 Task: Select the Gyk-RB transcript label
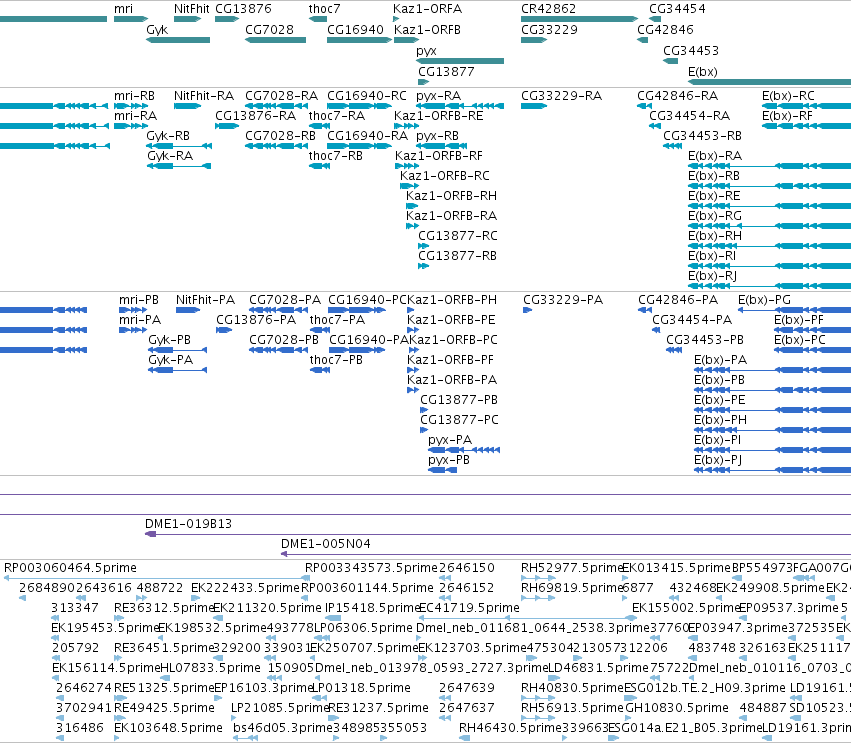pyautogui.click(x=169, y=136)
